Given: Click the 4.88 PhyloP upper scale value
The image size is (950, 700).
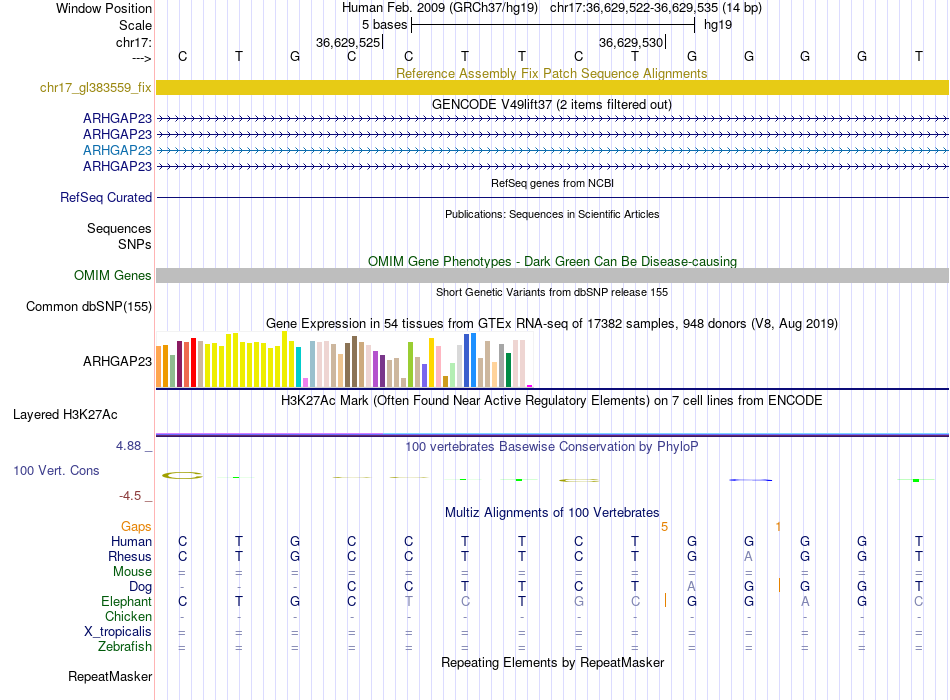Looking at the screenshot, I should pyautogui.click(x=128, y=446).
